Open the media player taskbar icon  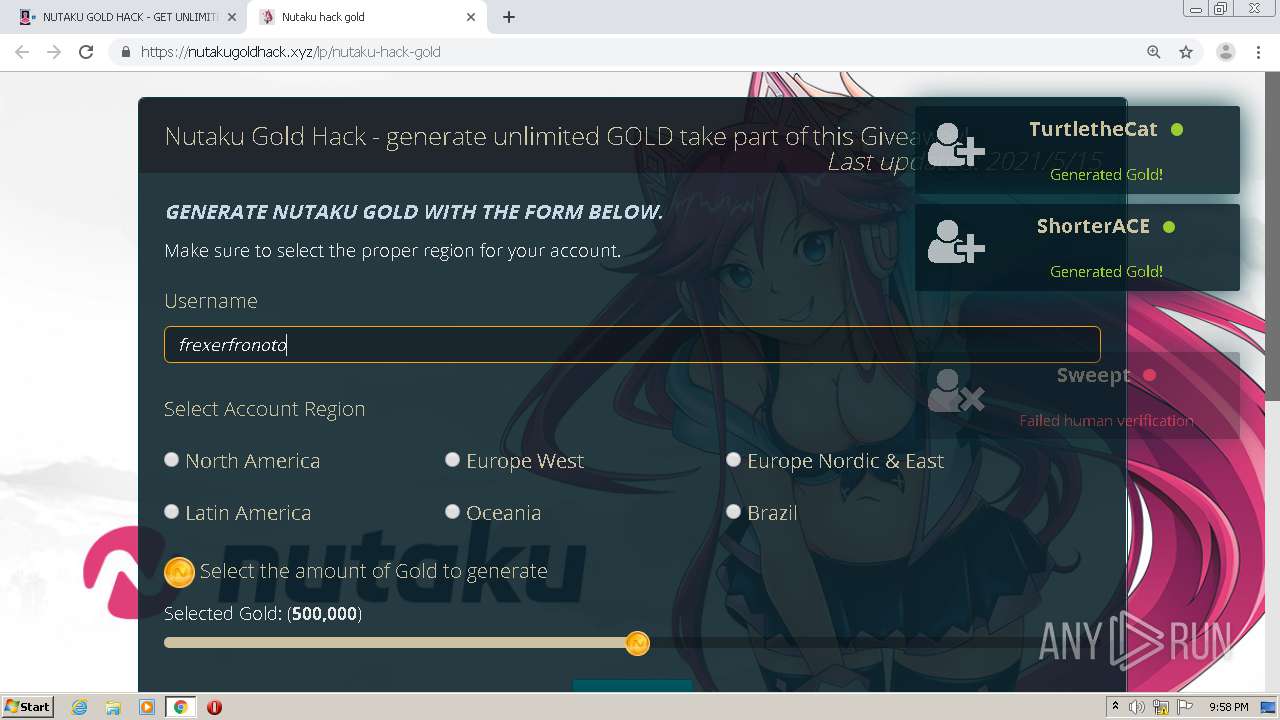(147, 707)
